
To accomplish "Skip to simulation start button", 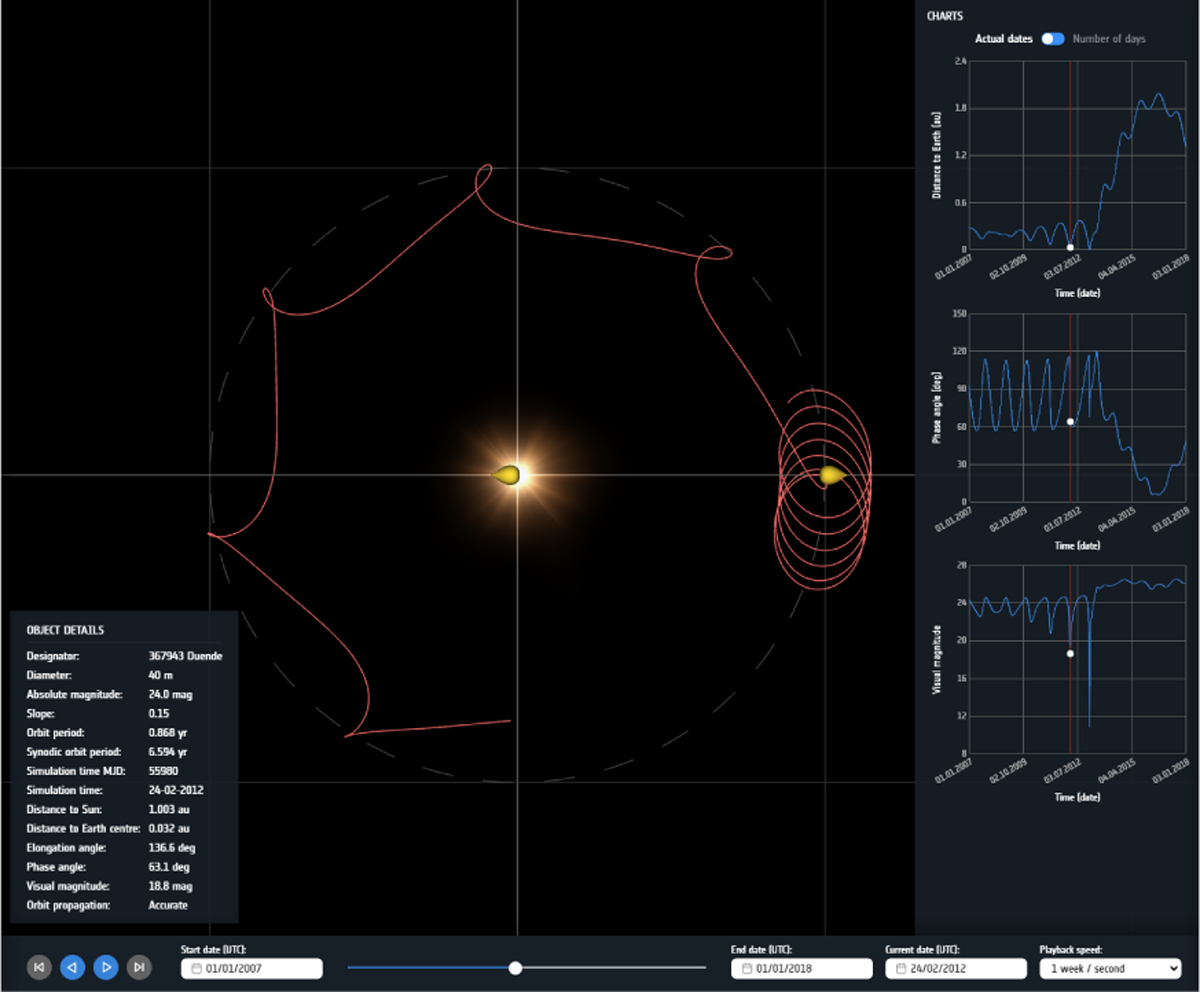I will click(x=39, y=967).
